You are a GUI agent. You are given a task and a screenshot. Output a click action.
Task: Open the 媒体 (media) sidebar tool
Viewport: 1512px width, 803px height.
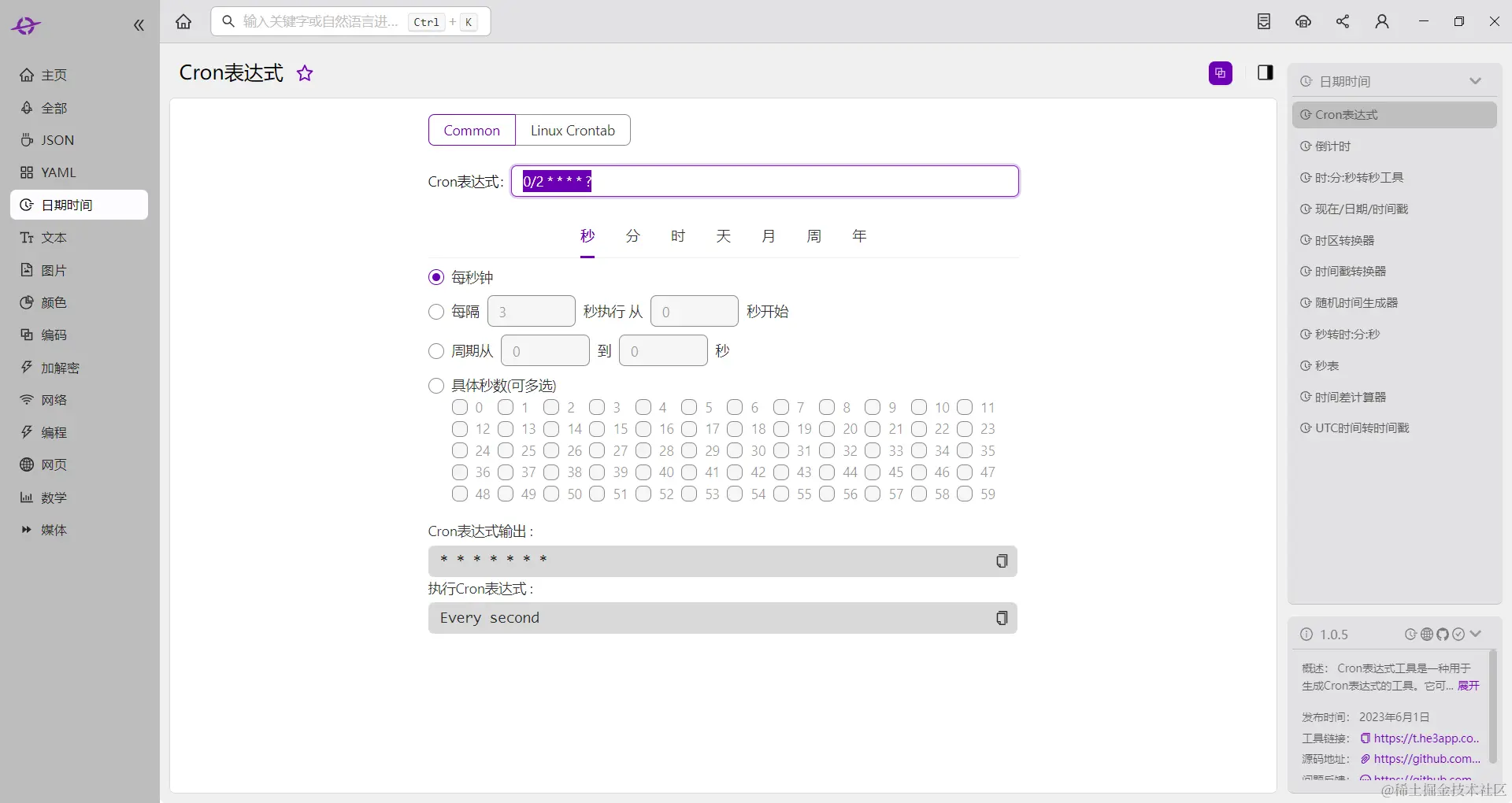click(x=53, y=530)
